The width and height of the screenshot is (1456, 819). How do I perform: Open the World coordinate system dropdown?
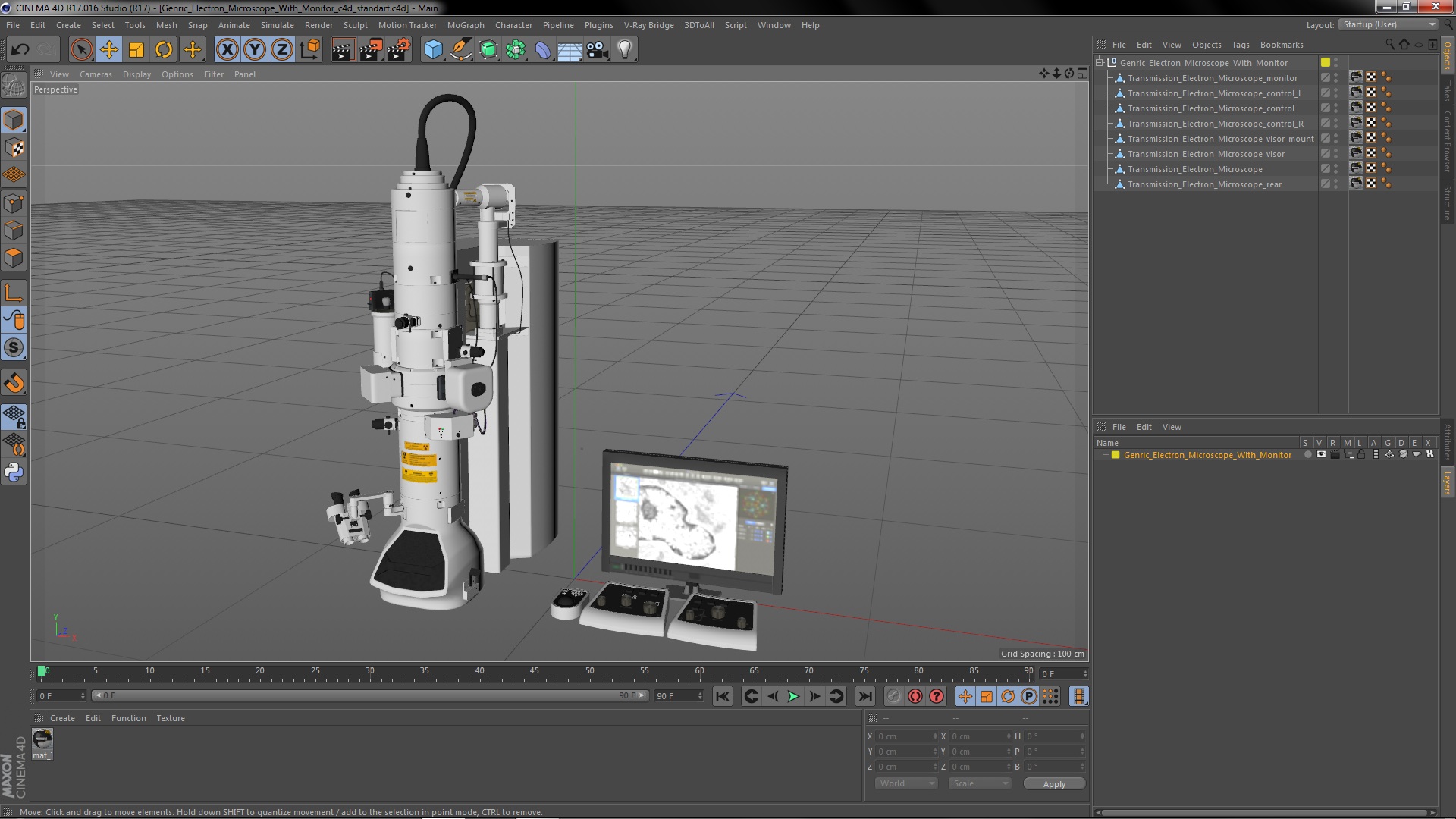coord(906,783)
